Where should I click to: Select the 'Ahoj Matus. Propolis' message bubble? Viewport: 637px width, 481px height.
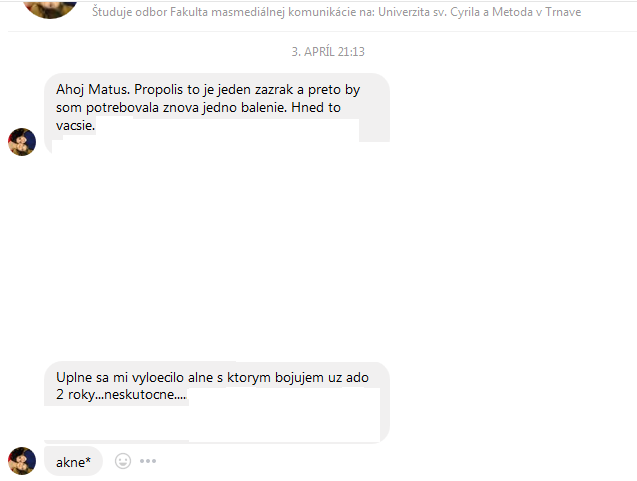coord(217,113)
